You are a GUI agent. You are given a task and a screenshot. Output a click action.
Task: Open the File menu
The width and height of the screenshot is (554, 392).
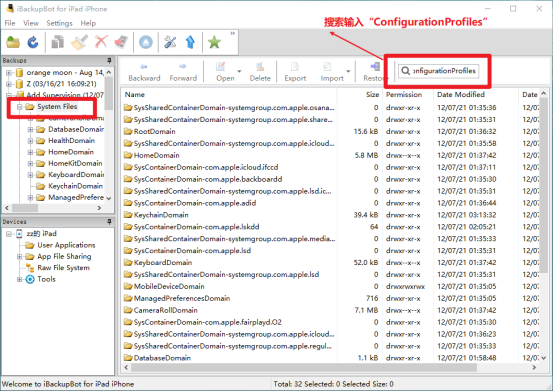(10, 23)
